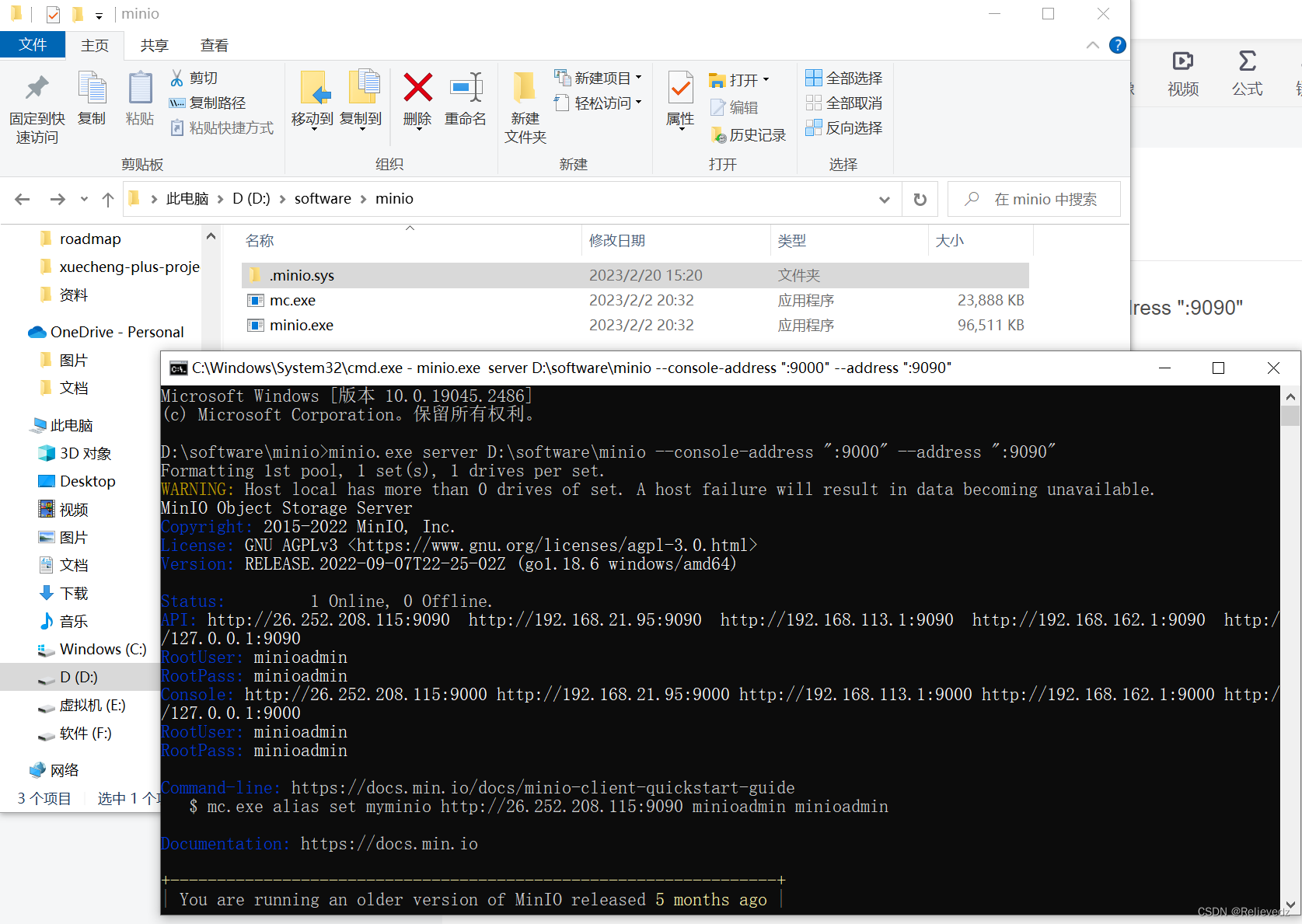The width and height of the screenshot is (1302, 924).
Task: Switch to View (查看) tab
Action: [214, 45]
